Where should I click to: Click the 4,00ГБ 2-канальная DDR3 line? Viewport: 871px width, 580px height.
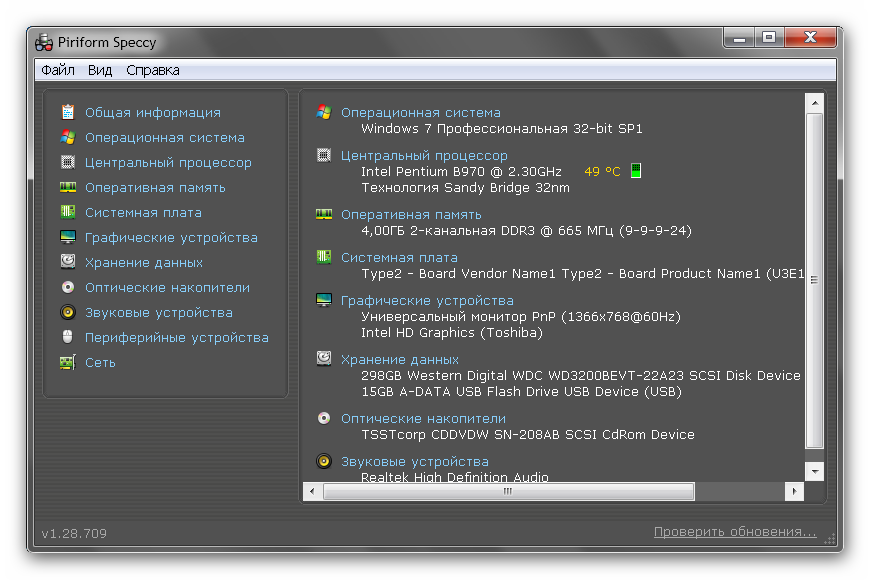click(x=526, y=231)
